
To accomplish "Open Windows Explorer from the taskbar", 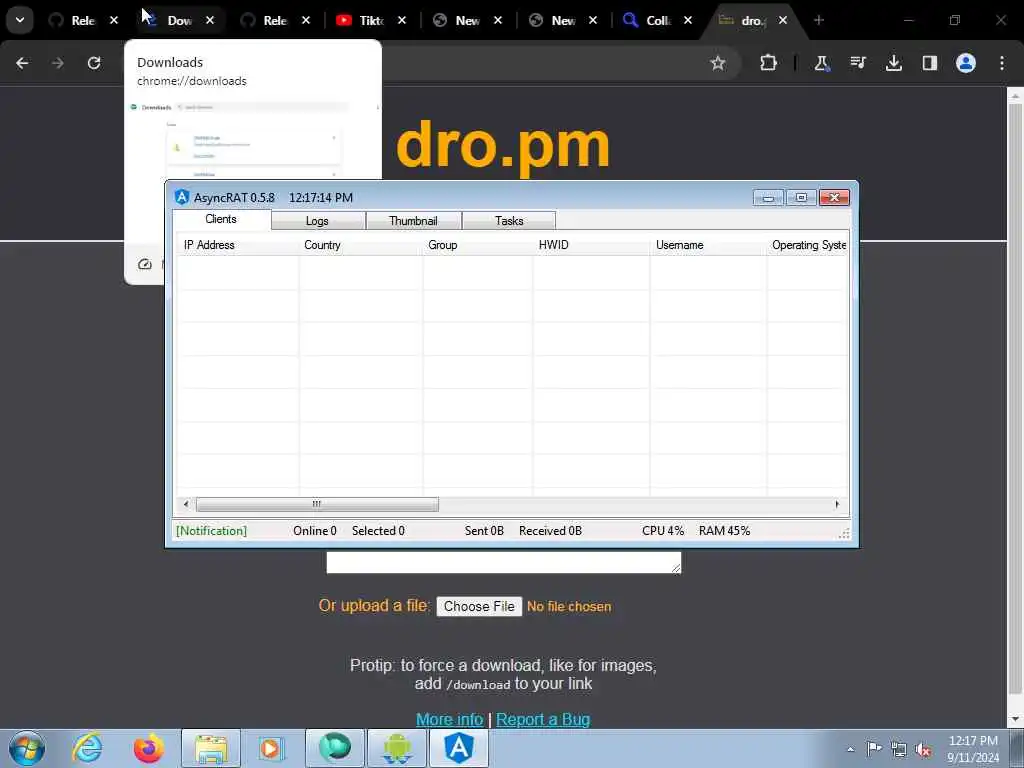I will pos(211,748).
